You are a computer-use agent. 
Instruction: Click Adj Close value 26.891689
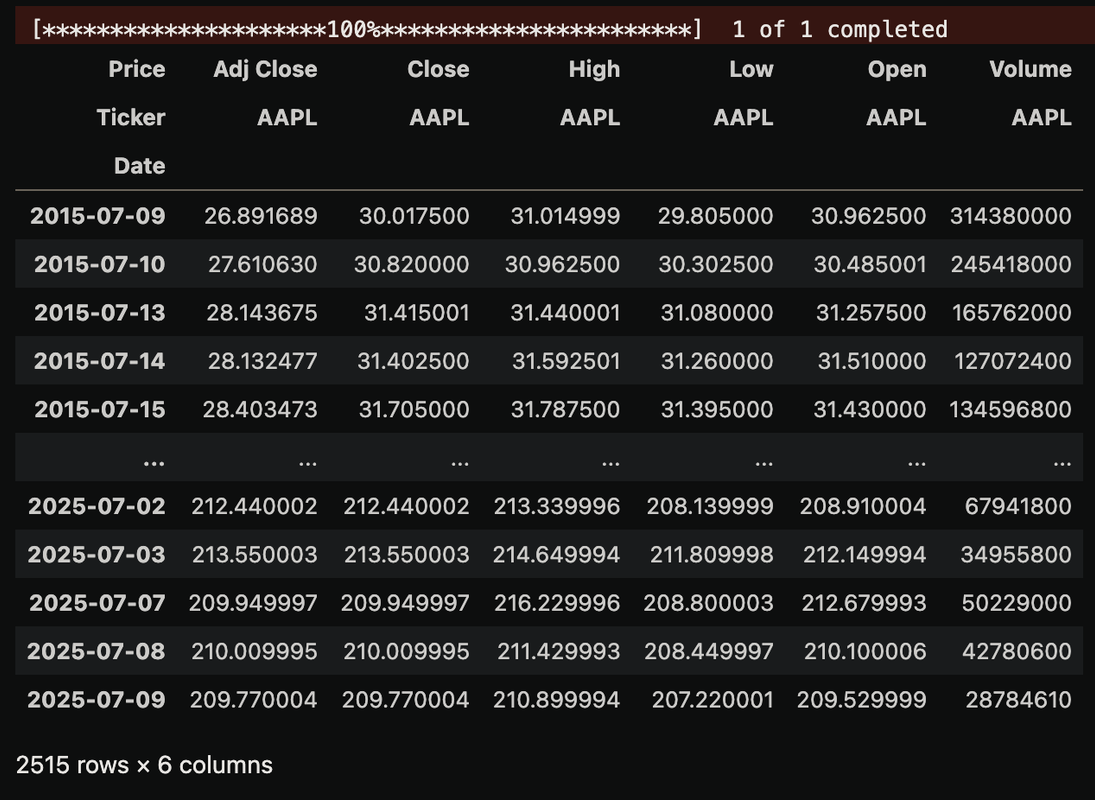(x=261, y=216)
